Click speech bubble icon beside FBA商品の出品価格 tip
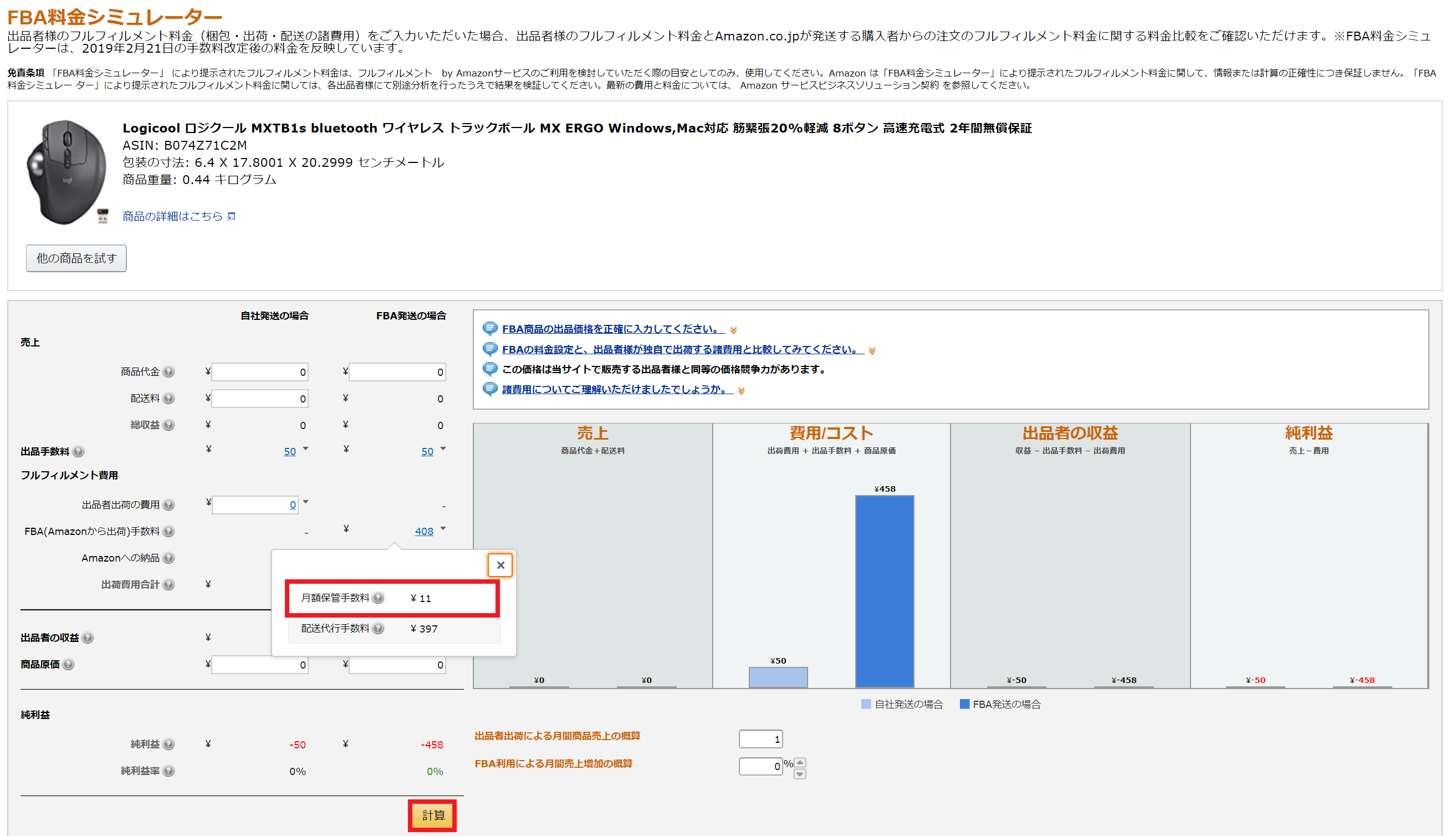Viewport: 1456px width, 836px height. click(x=490, y=329)
